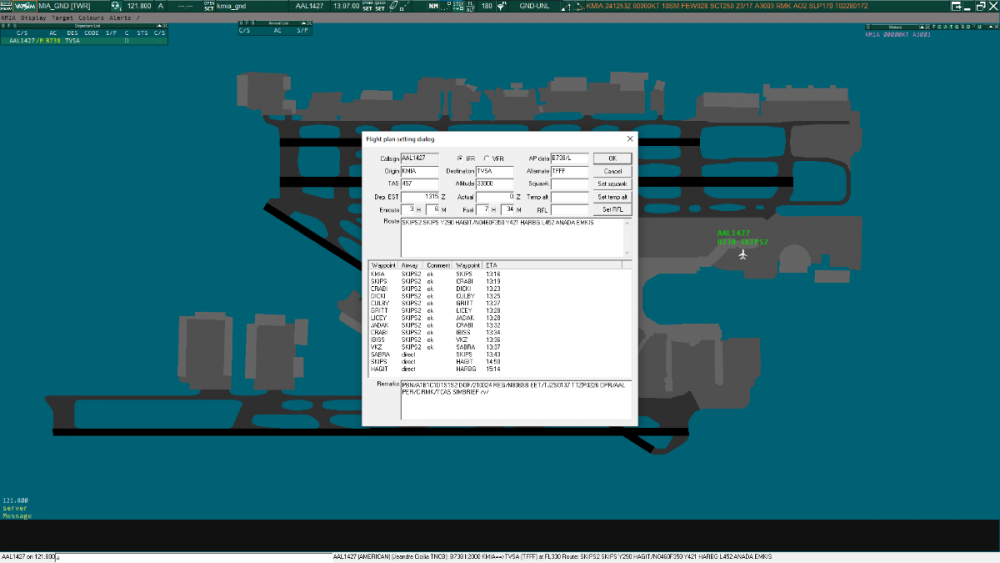Click the Route box scroll-down arrow
The width and height of the screenshot is (1000, 563).
[628, 252]
